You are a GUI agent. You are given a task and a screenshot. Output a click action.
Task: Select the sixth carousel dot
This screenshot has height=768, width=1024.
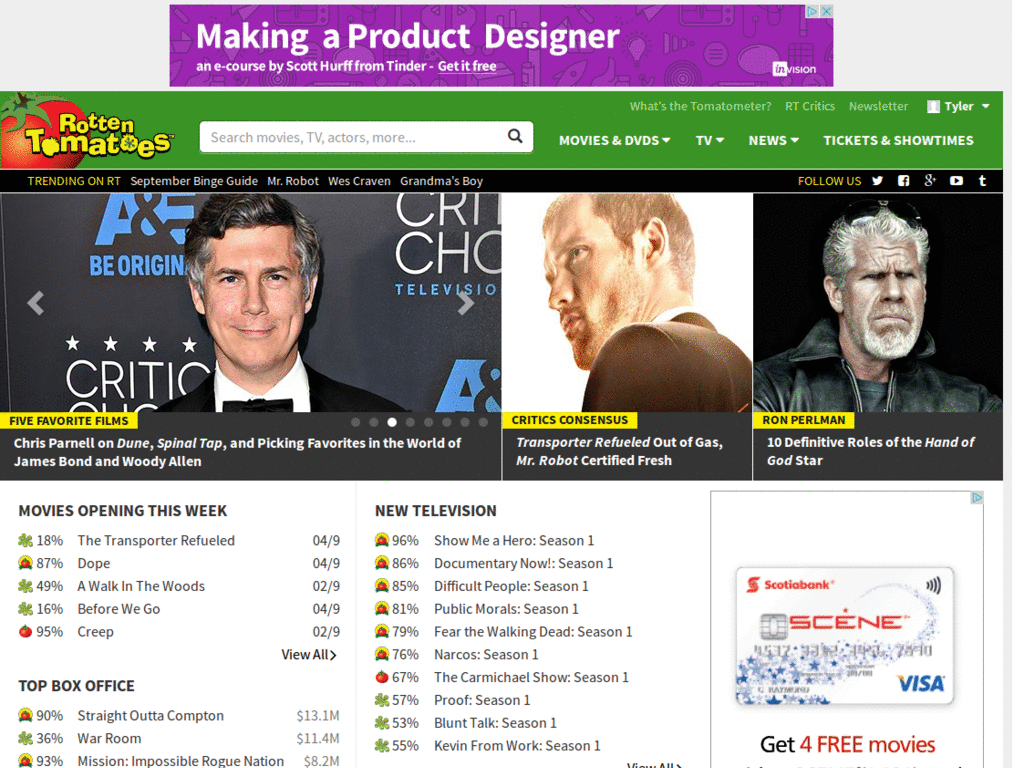(447, 423)
